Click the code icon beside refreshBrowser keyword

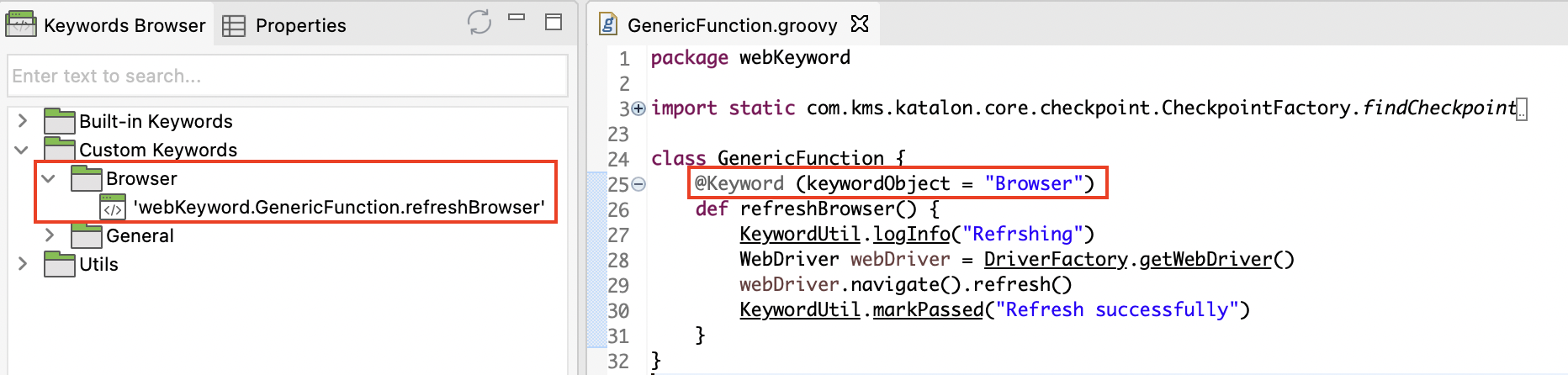tap(113, 207)
